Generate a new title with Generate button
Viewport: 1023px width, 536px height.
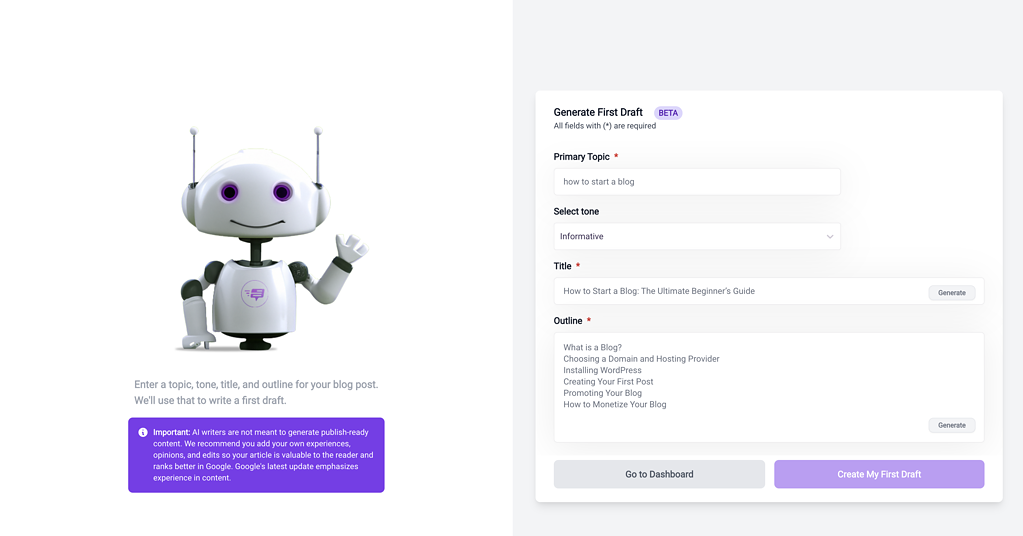tap(951, 293)
